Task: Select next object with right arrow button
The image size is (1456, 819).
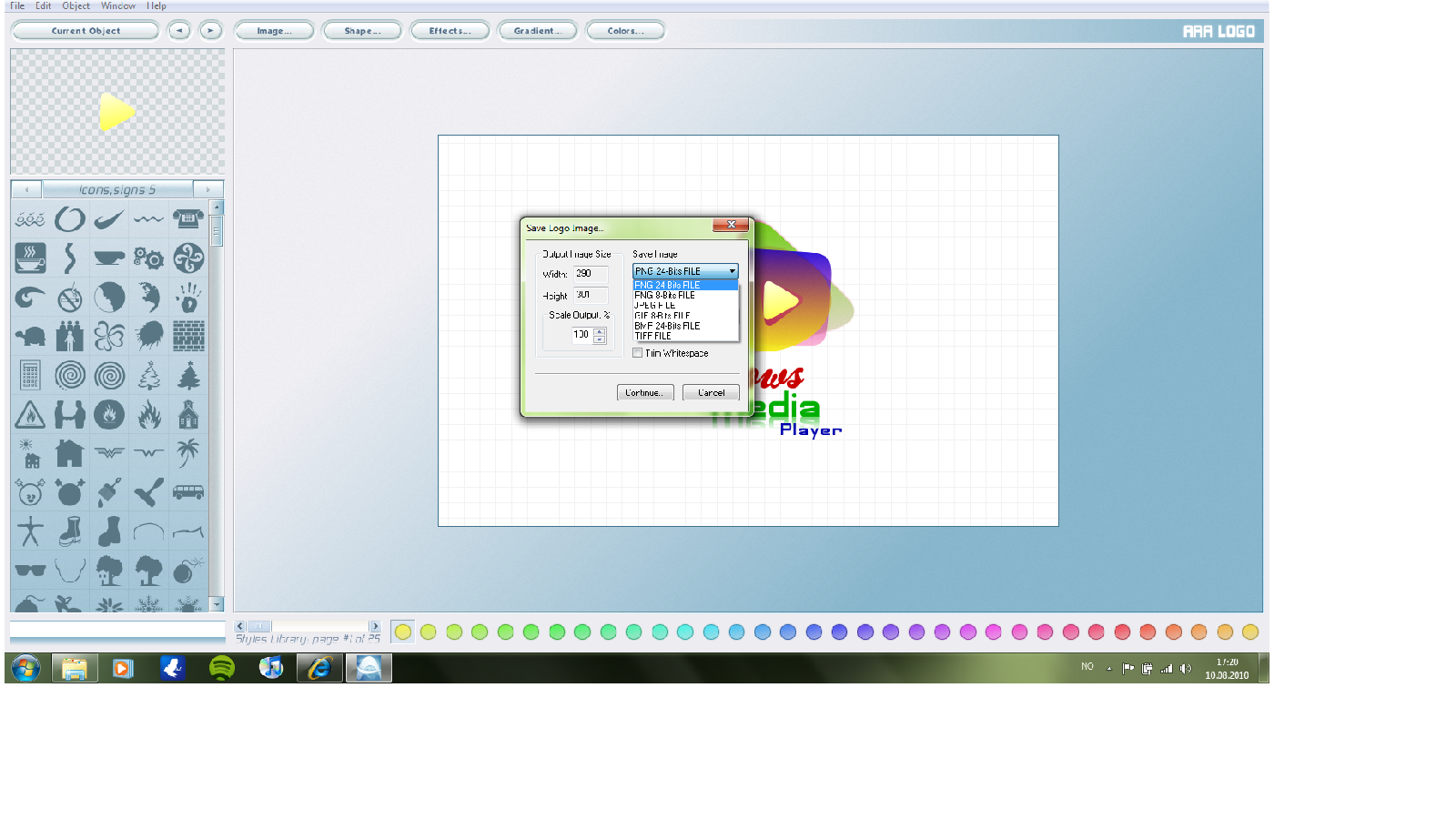Action: (210, 31)
